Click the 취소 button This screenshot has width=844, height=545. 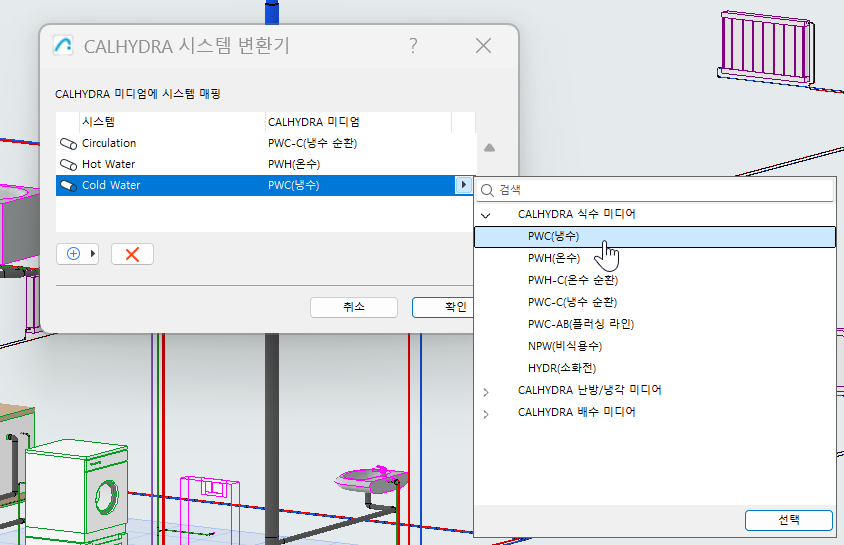tap(354, 307)
